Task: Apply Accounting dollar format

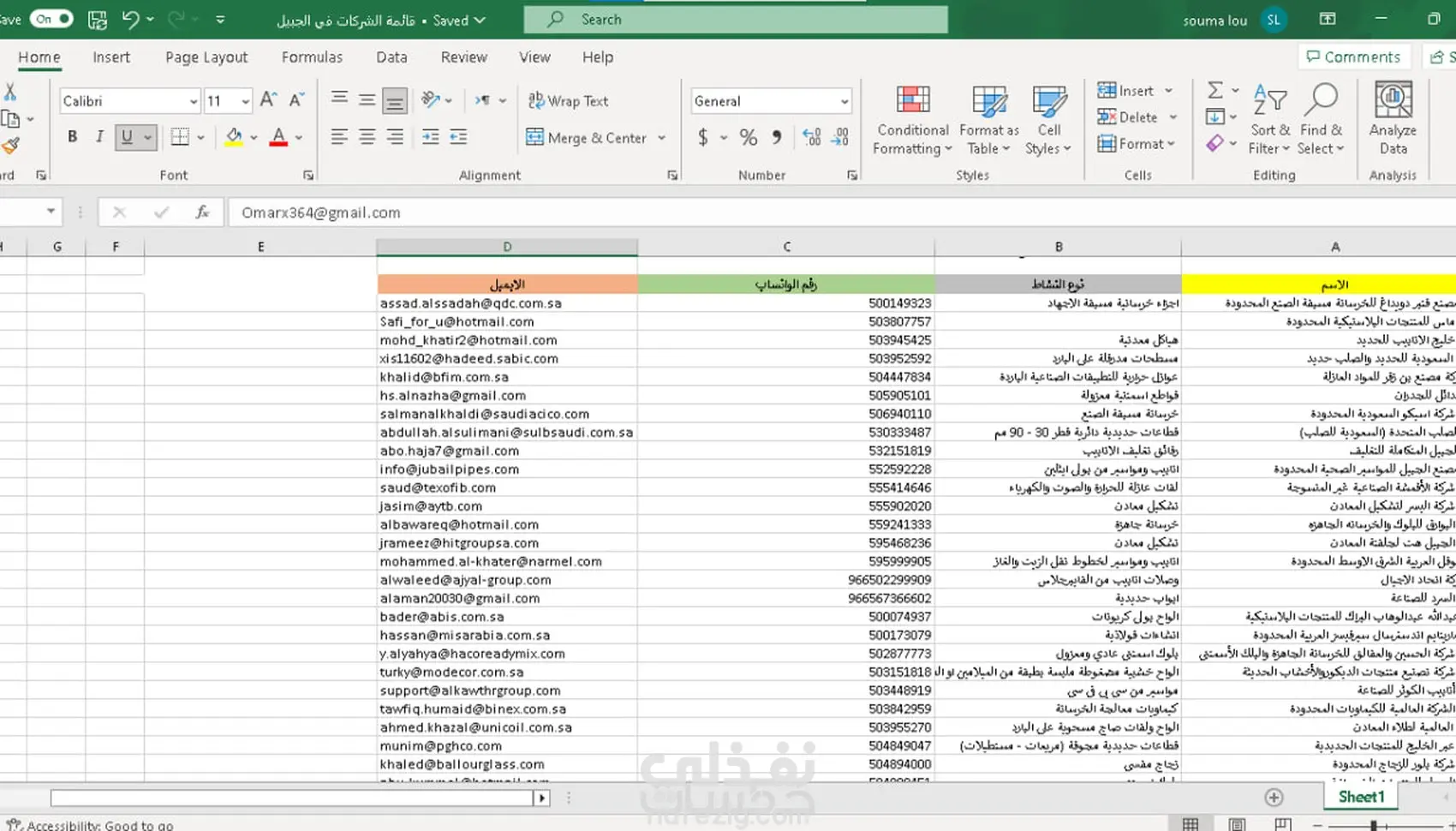Action: [703, 137]
